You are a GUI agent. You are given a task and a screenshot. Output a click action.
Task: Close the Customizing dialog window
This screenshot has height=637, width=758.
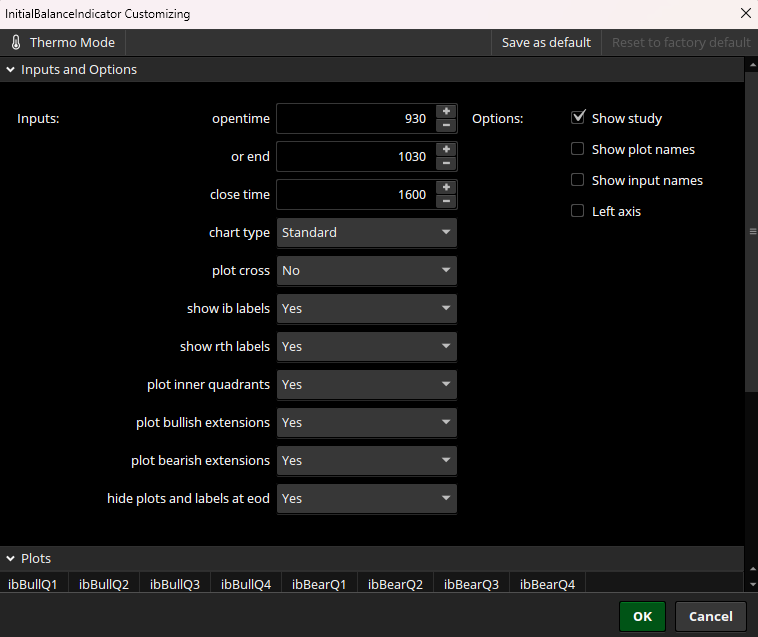(744, 14)
